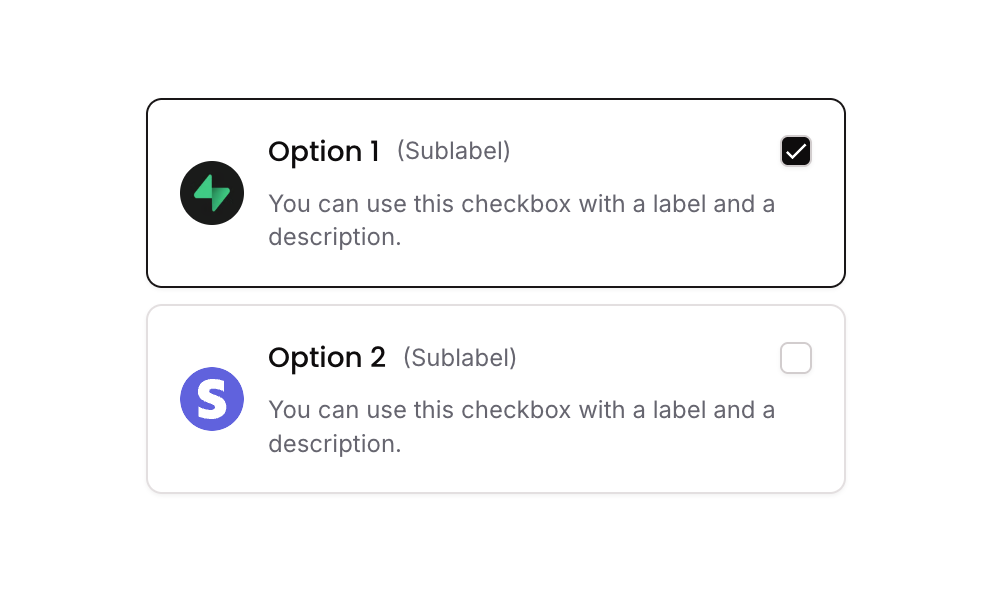Click "description." on Option 1's second line

[334, 238]
